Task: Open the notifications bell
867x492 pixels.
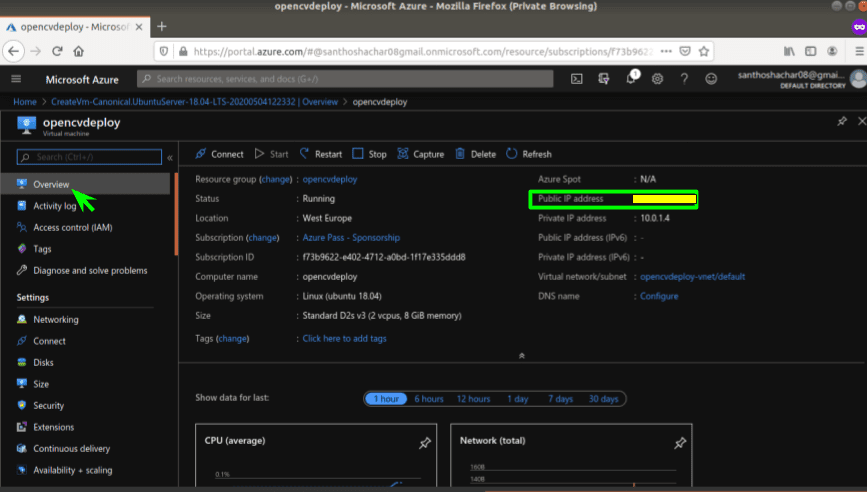Action: [x=631, y=78]
